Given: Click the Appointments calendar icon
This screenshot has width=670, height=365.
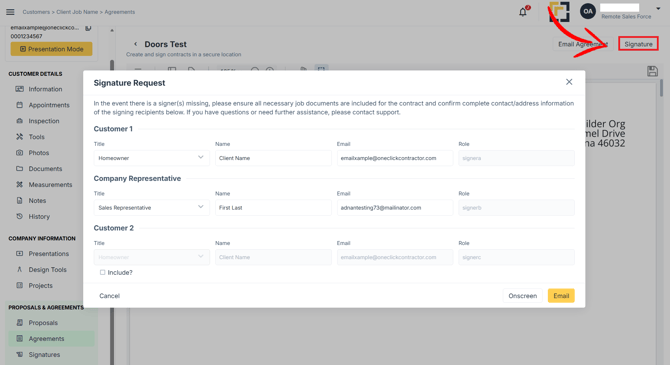Looking at the screenshot, I should 20,105.
